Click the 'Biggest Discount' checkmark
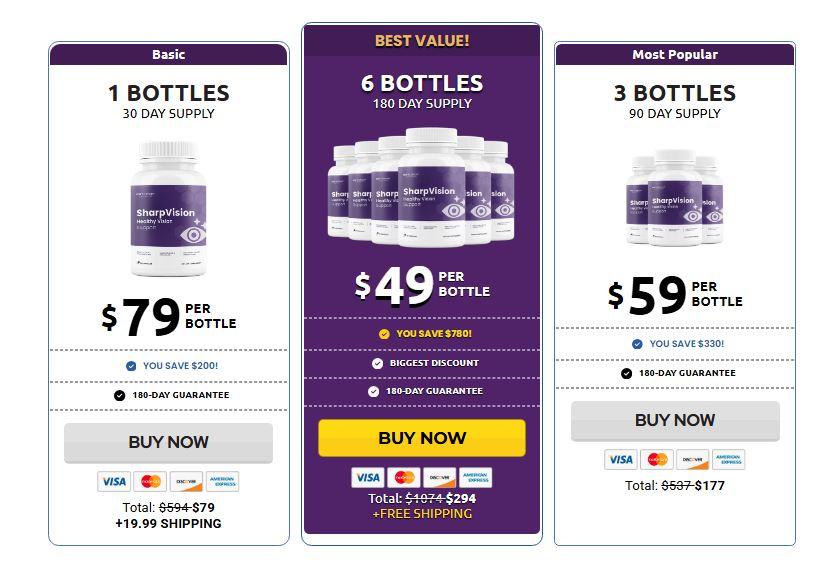This screenshot has width=819, height=568. (x=378, y=363)
